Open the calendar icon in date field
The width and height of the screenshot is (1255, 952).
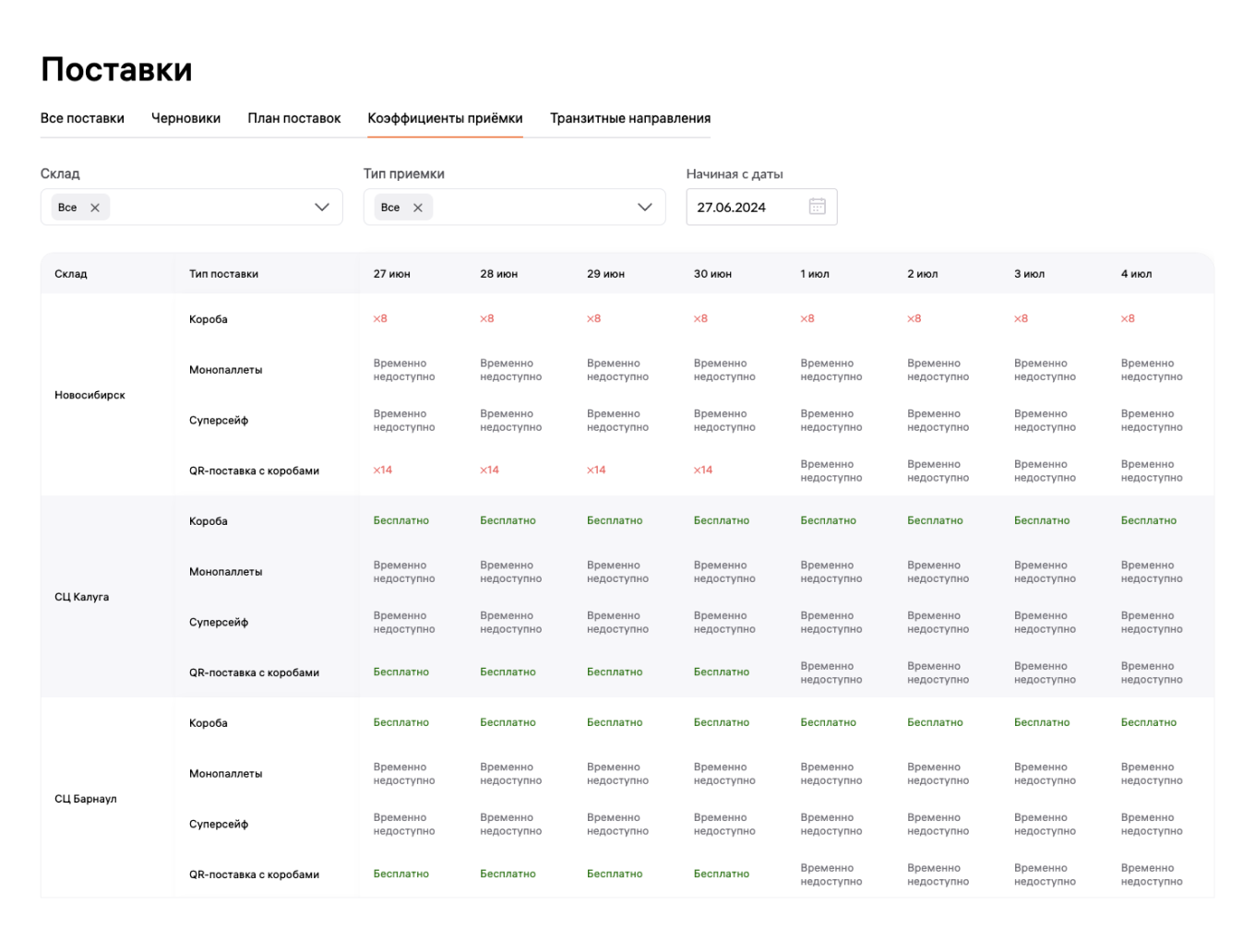[x=817, y=207]
